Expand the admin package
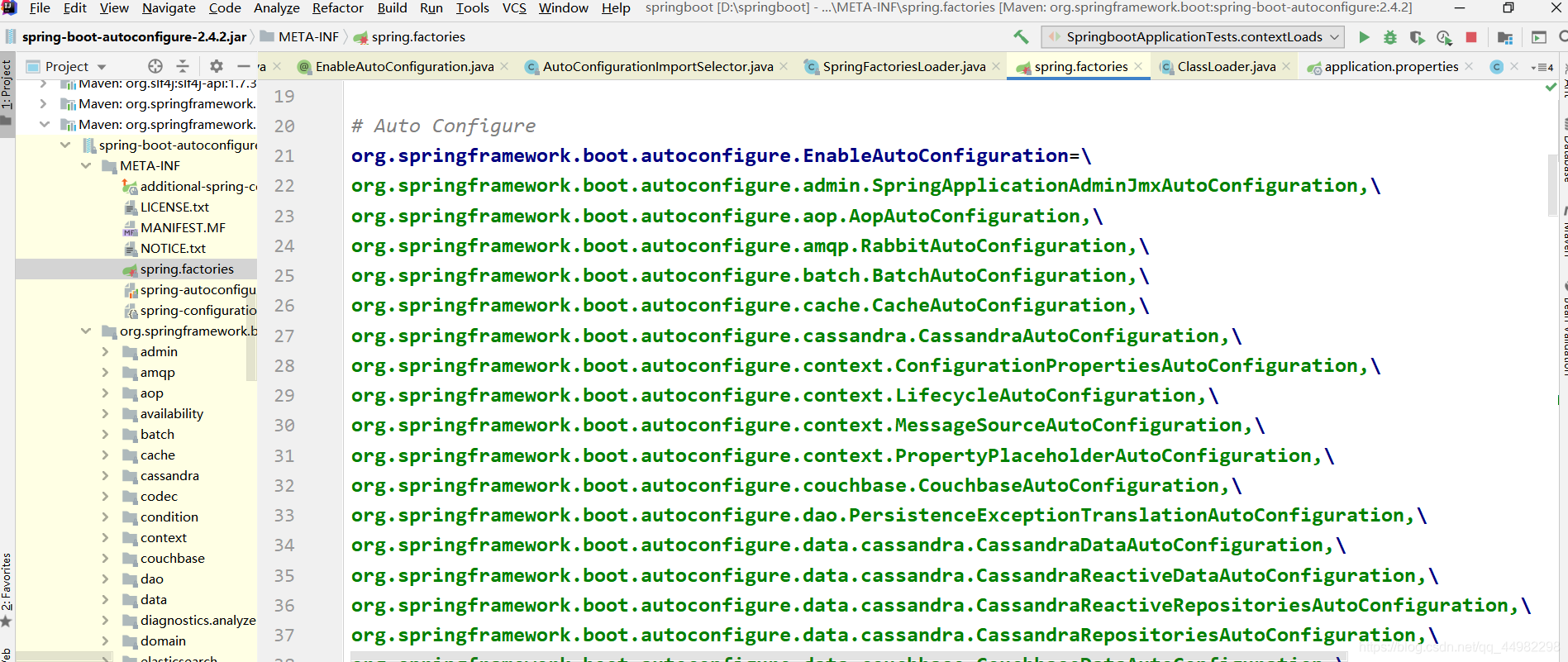 click(x=105, y=351)
